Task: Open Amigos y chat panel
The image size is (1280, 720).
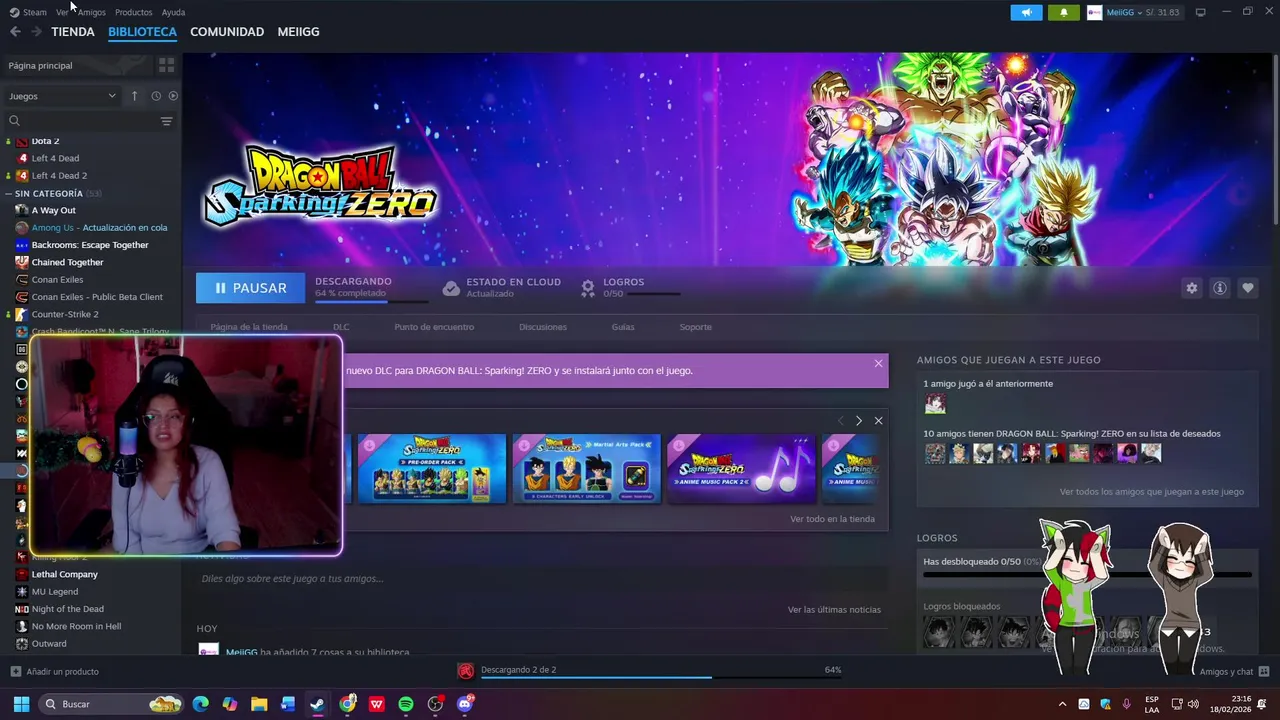Action: 1234,671
